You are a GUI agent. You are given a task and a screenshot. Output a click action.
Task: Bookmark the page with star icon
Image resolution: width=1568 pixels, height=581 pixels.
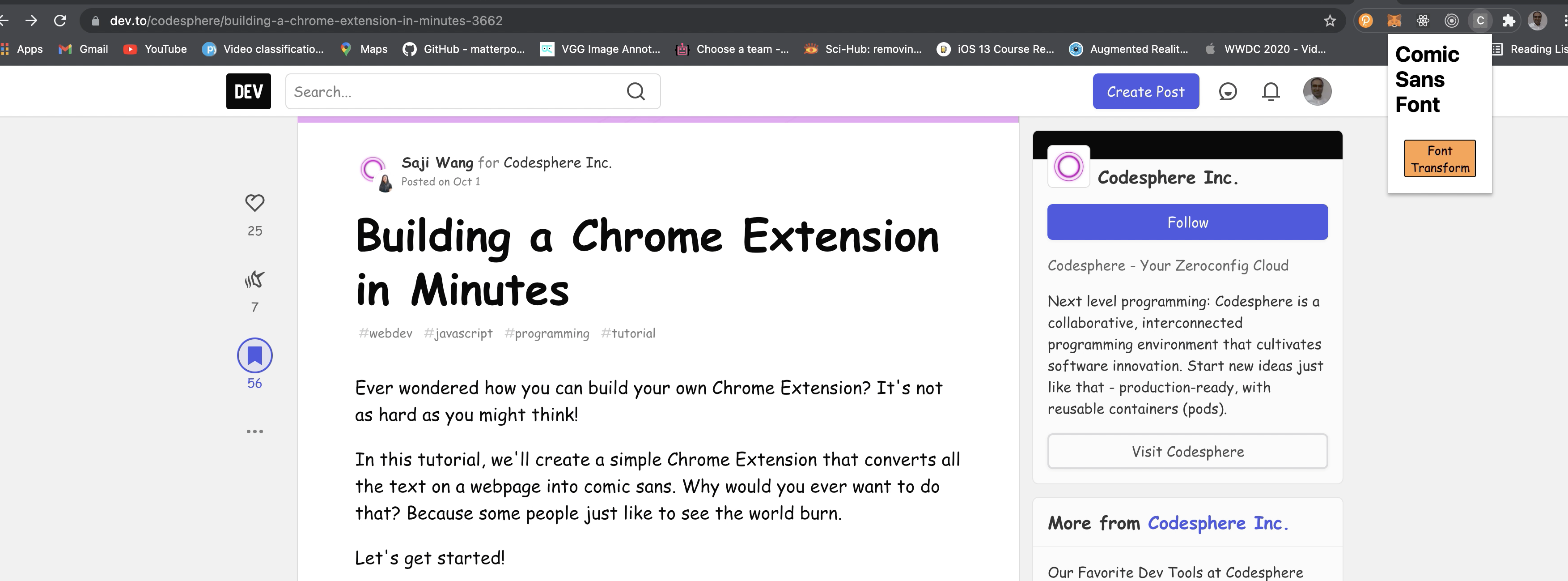pos(1330,21)
